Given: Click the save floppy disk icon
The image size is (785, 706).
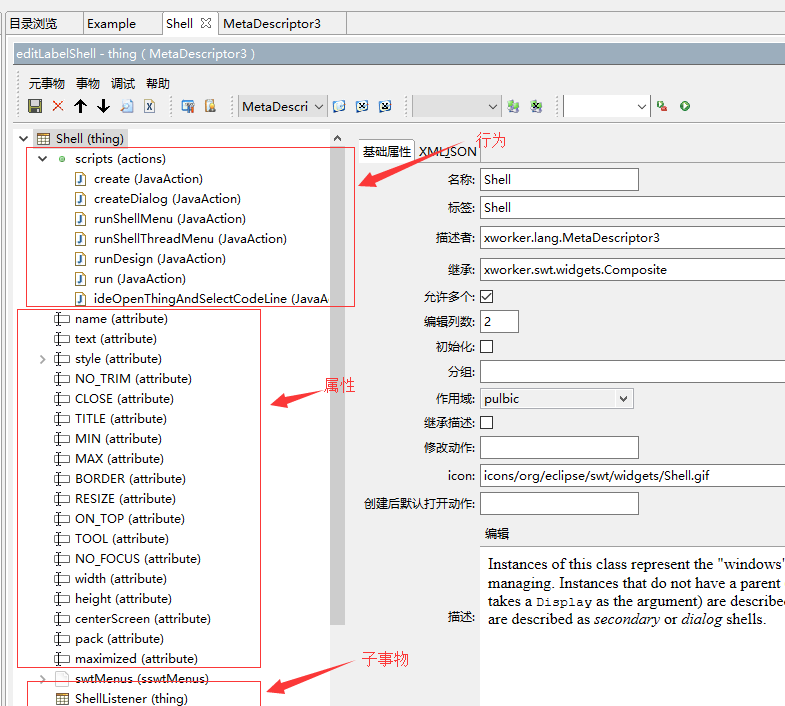Looking at the screenshot, I should click(35, 106).
